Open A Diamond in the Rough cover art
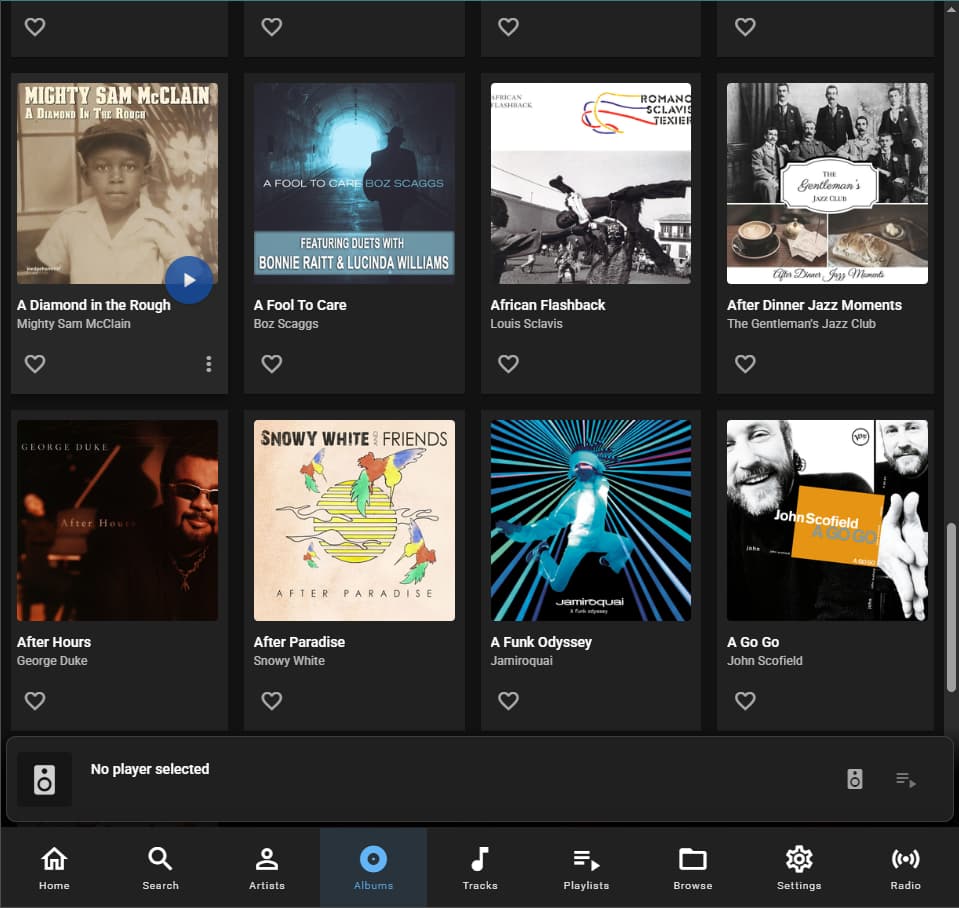This screenshot has height=908, width=959. [x=117, y=183]
